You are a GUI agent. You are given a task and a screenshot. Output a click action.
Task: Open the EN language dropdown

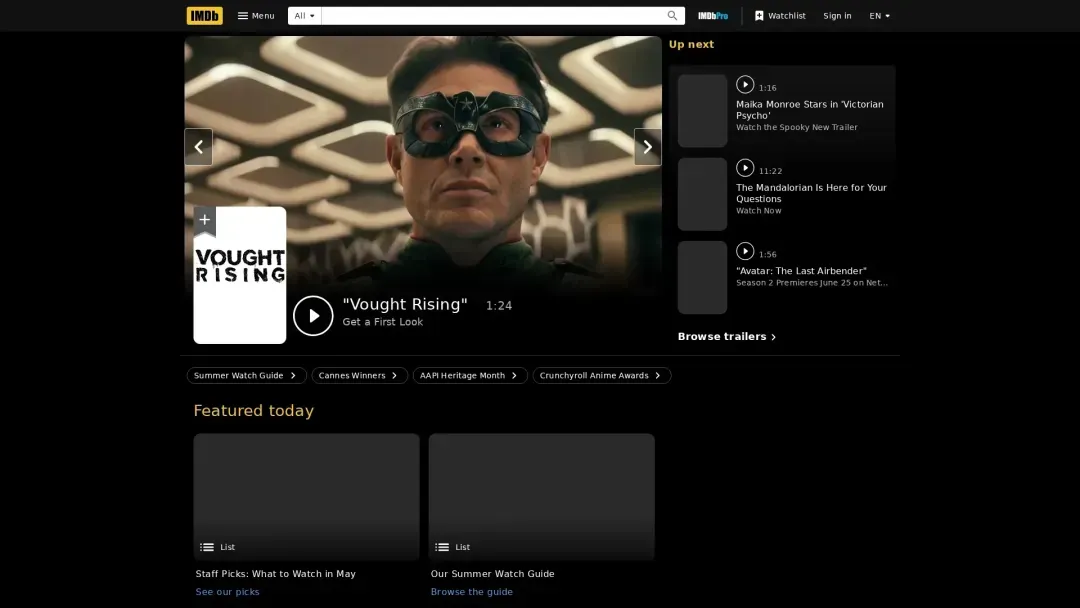pyautogui.click(x=880, y=15)
